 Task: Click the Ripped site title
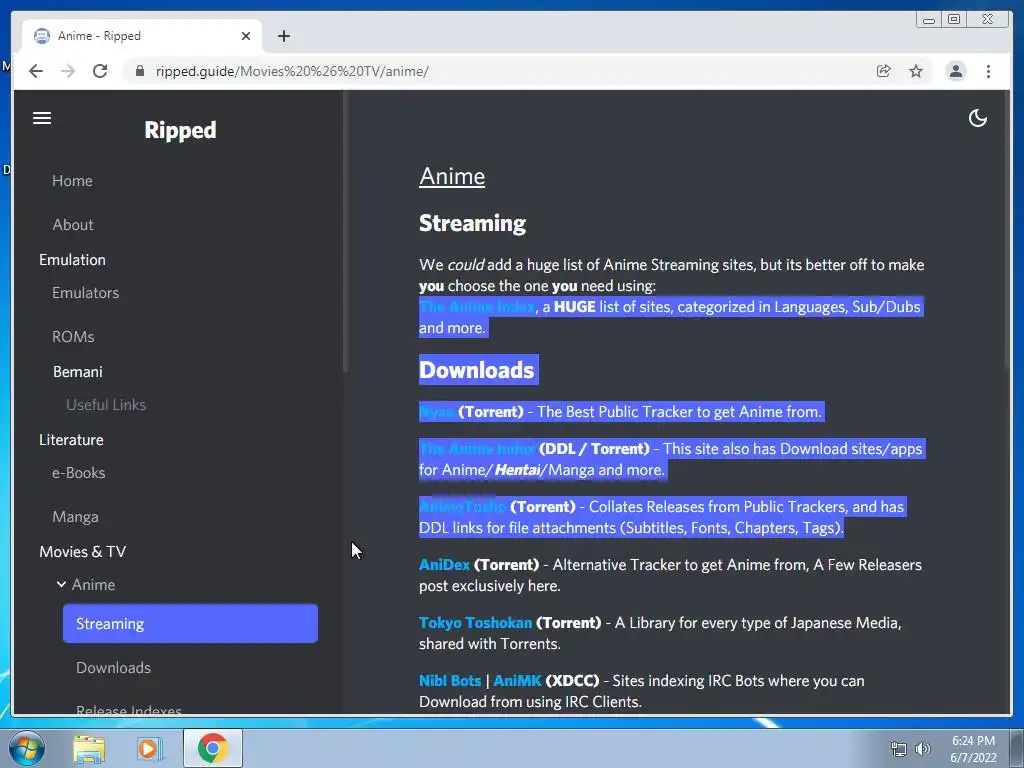(x=180, y=130)
